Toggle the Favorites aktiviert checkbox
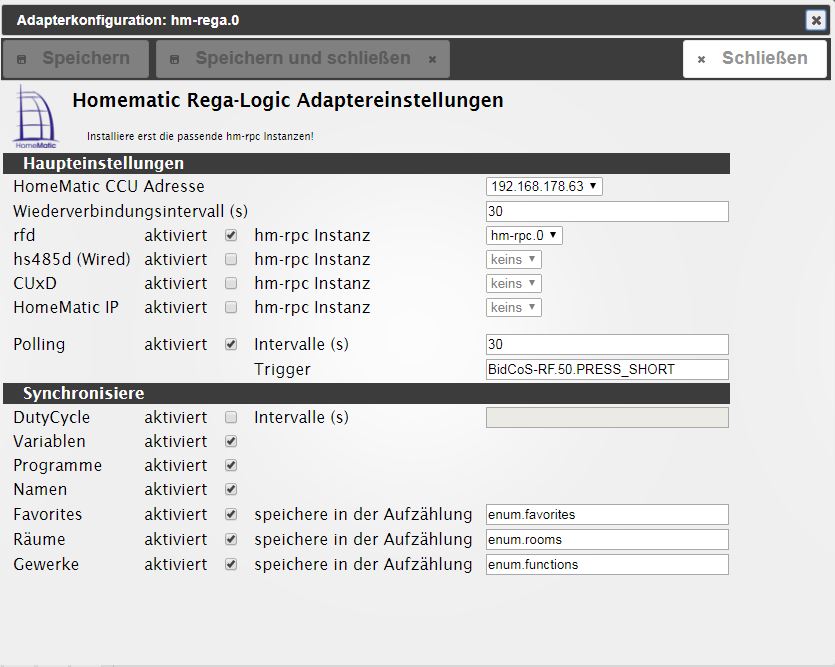 click(x=231, y=514)
